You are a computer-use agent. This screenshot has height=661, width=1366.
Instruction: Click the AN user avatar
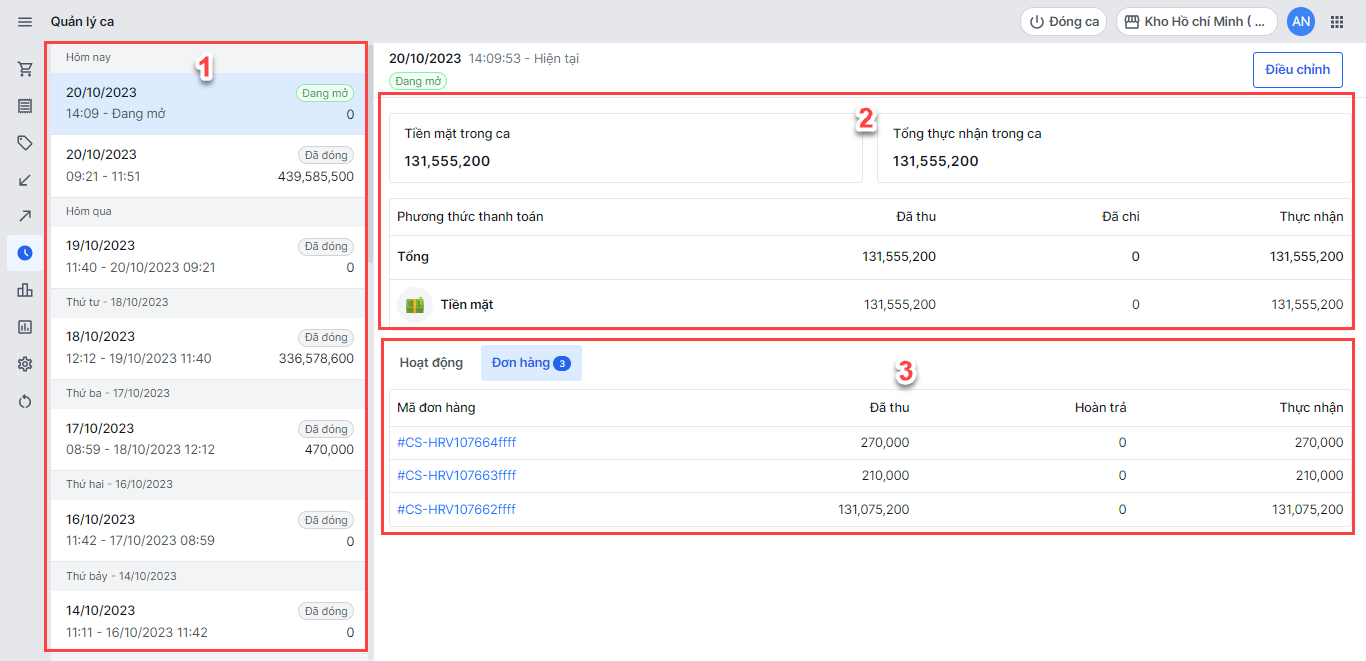[x=1300, y=21]
